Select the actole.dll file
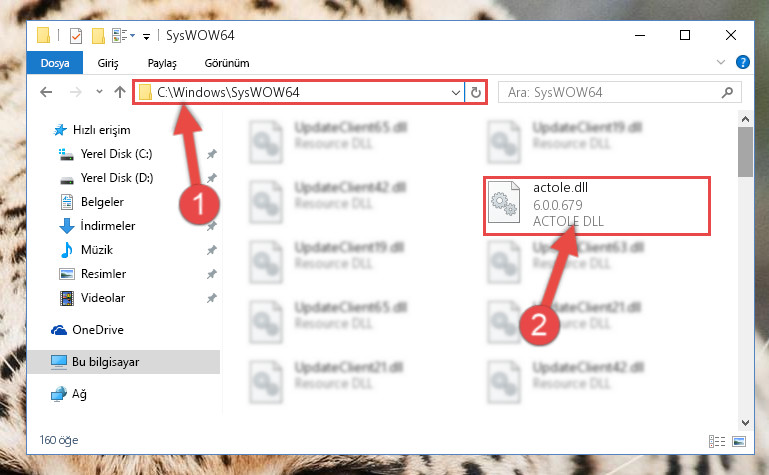Viewport: 769px width, 475px height. click(597, 206)
